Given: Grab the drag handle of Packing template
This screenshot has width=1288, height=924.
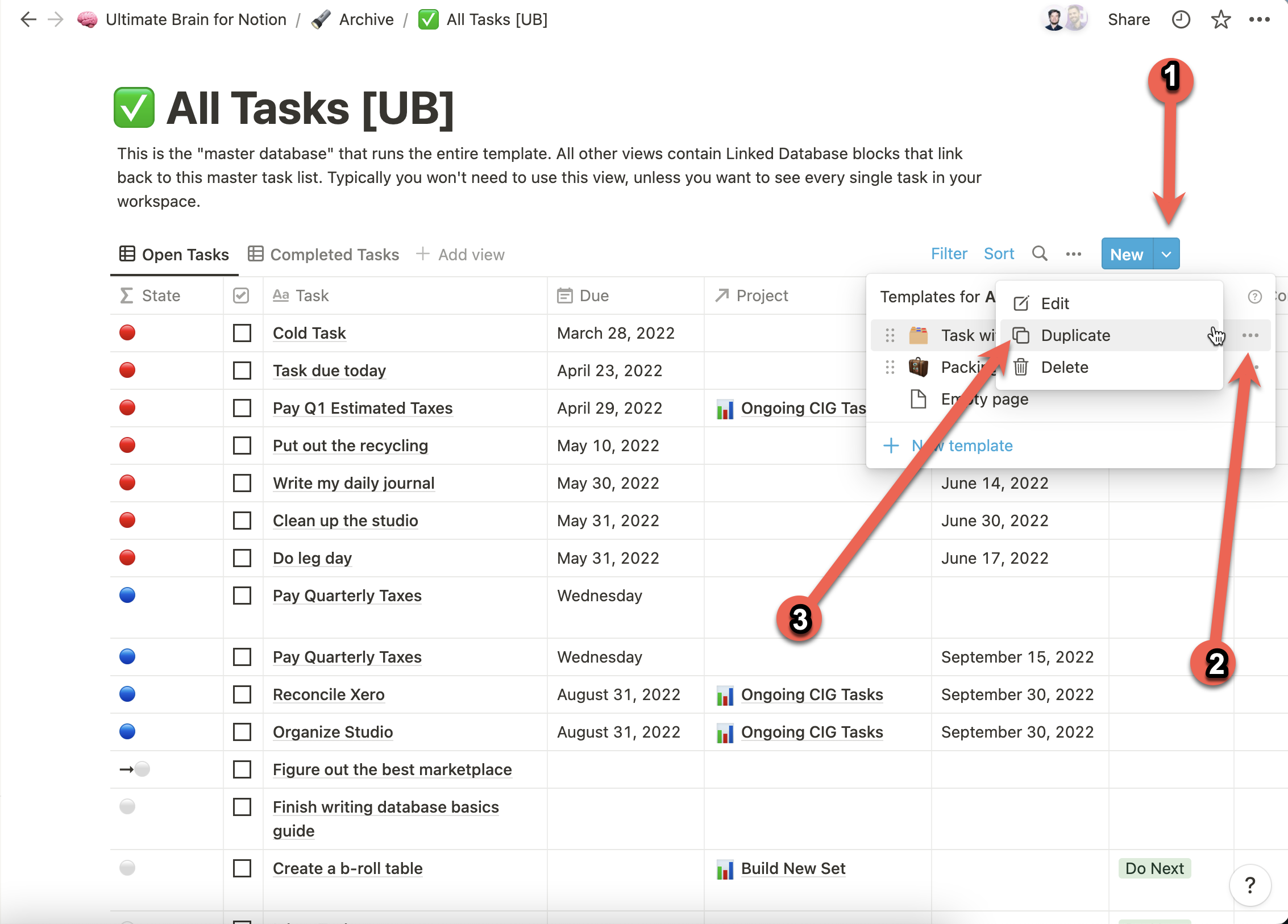Looking at the screenshot, I should coord(890,367).
